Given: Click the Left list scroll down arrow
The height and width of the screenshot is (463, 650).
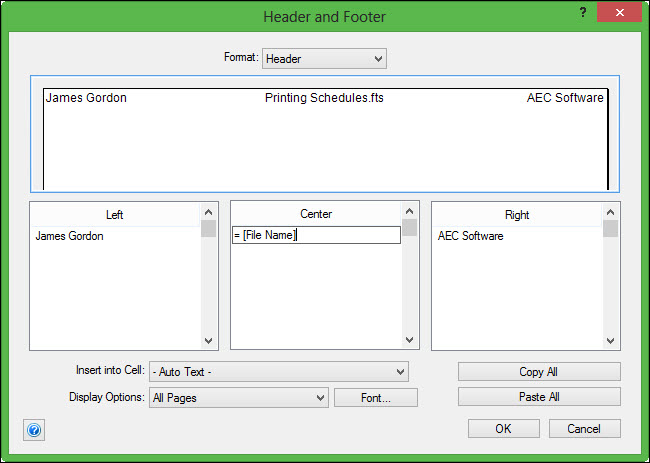Looking at the screenshot, I should pyautogui.click(x=208, y=340).
